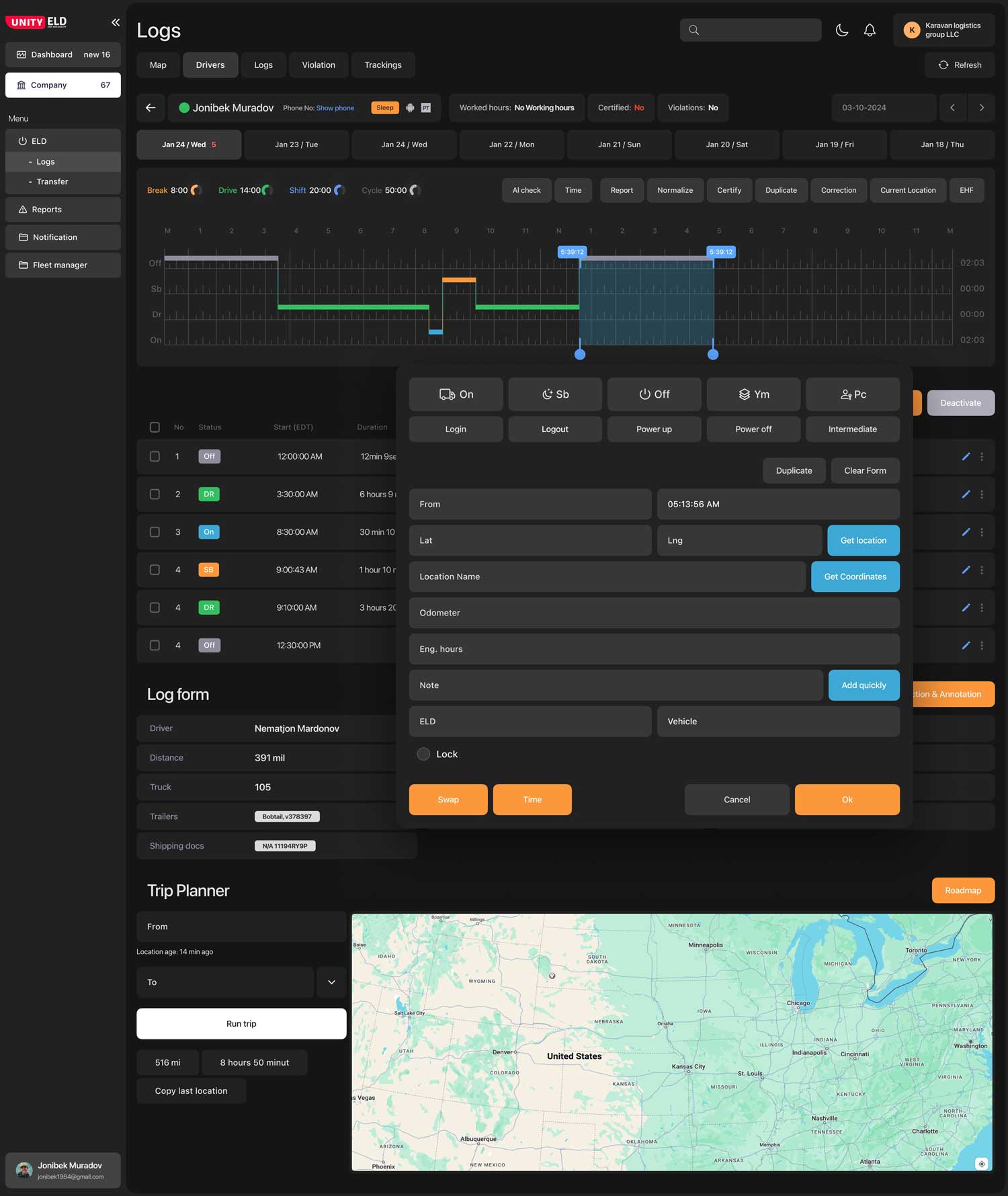Select the checkbox for the 8:30:00 AM row
The height and width of the screenshot is (1196, 1008).
[x=155, y=531]
